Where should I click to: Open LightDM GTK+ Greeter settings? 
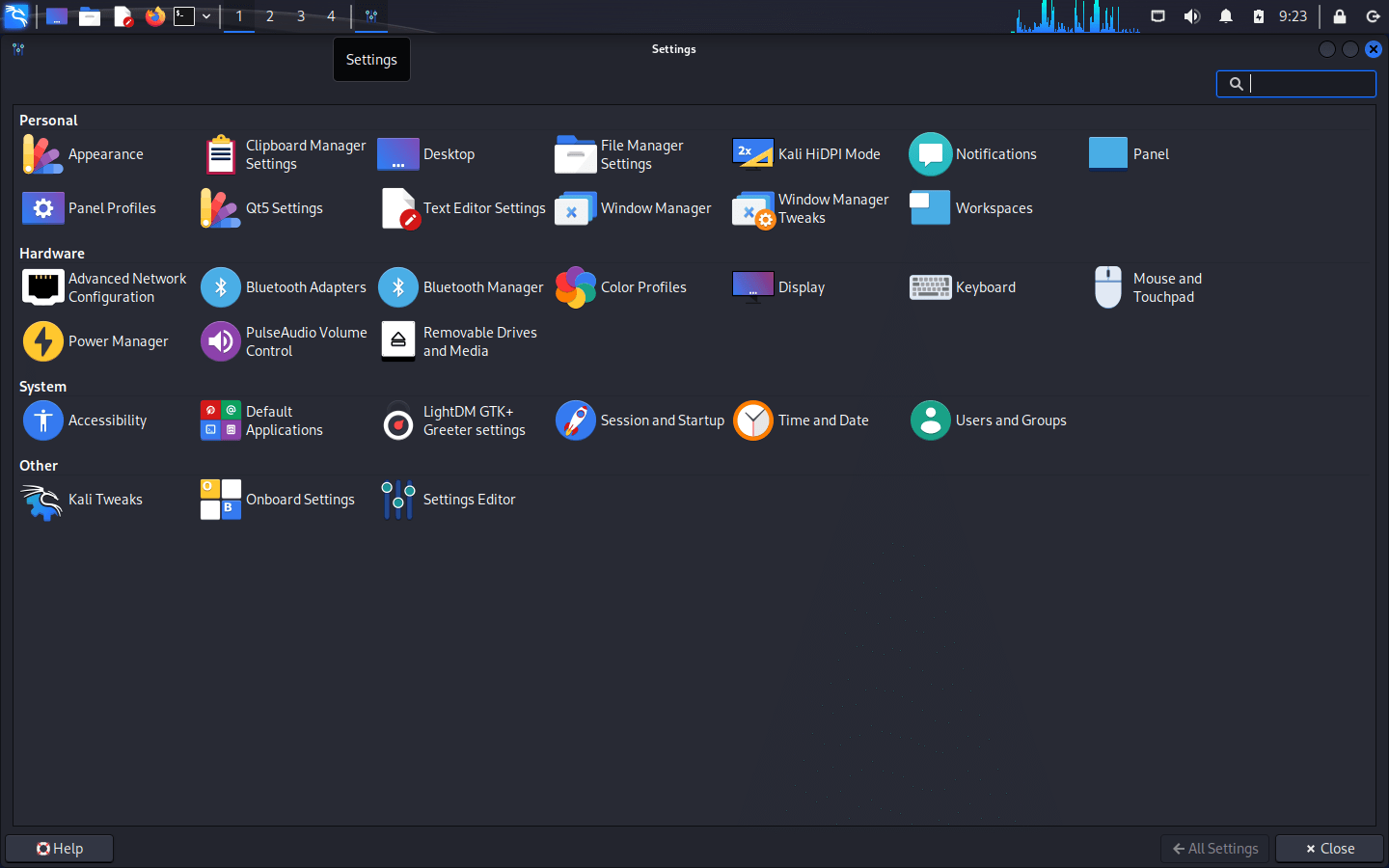[452, 420]
